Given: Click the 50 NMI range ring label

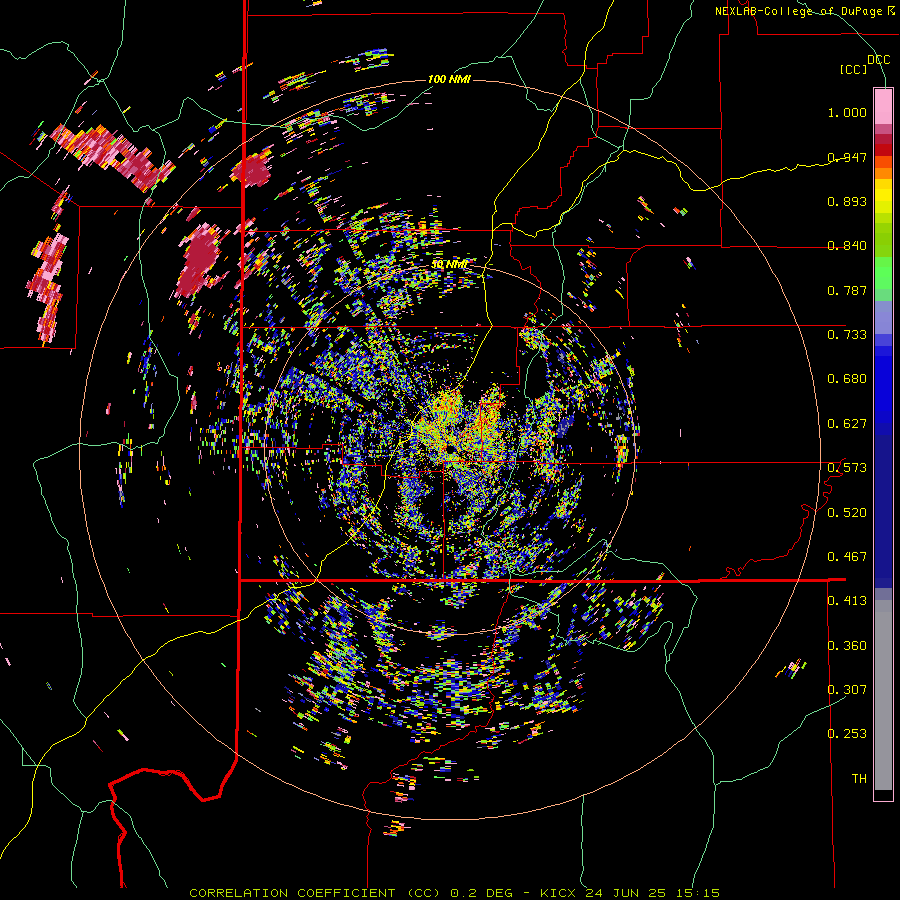Looking at the screenshot, I should coord(449,265).
